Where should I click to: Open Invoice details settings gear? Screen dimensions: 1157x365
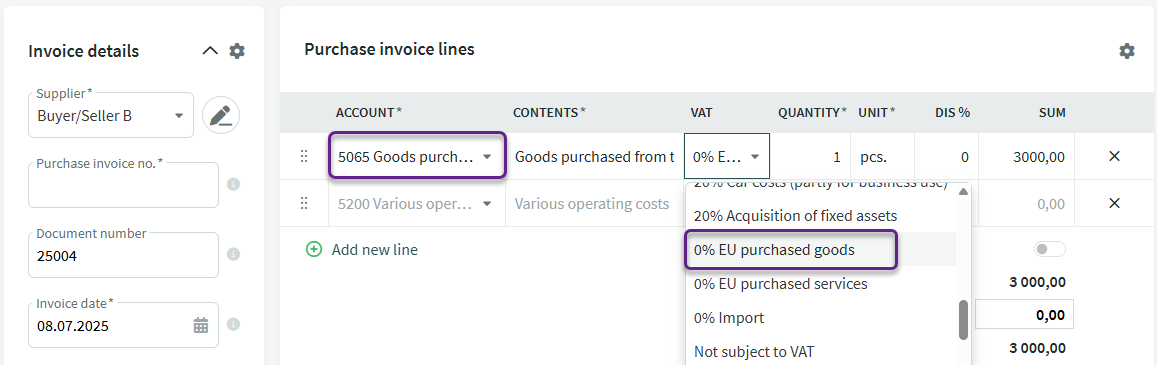[x=236, y=51]
